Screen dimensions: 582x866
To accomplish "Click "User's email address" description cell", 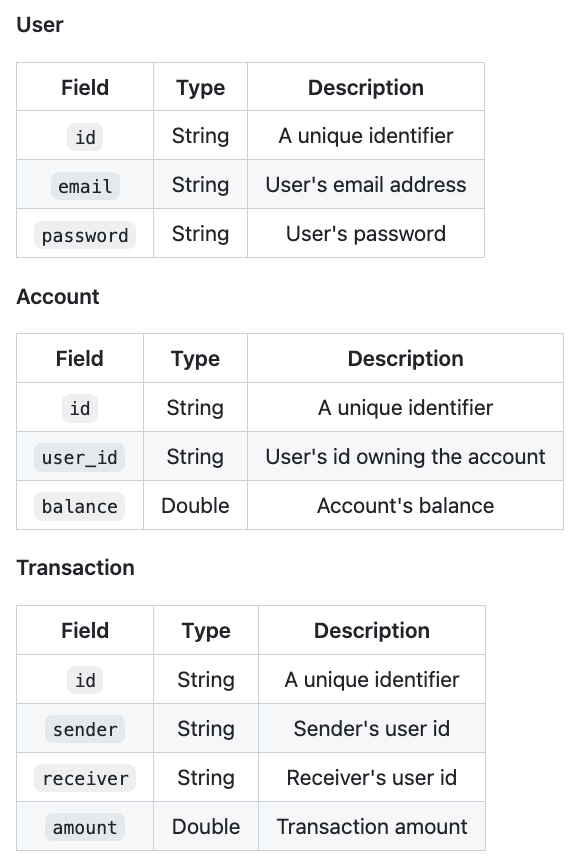I will [366, 184].
